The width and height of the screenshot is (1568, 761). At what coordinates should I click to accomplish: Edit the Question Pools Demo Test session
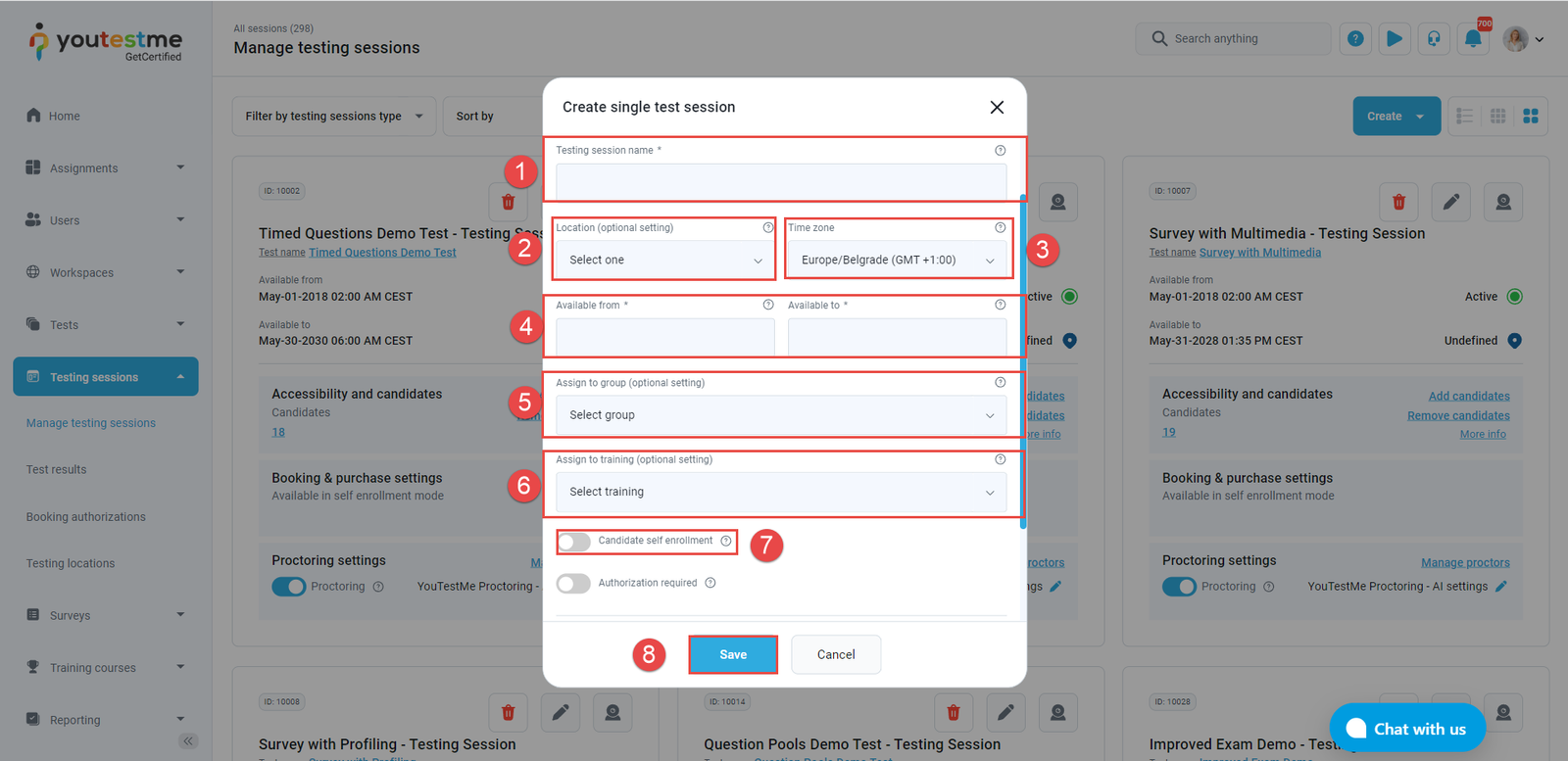(x=1005, y=712)
